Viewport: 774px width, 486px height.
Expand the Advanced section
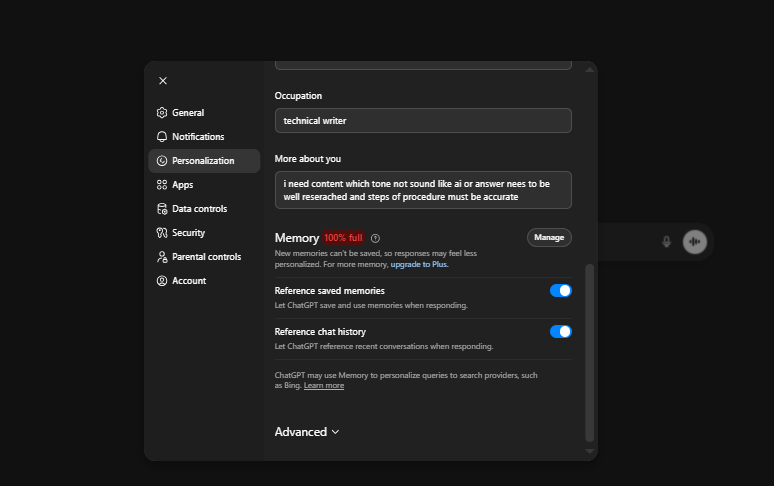pyautogui.click(x=307, y=432)
